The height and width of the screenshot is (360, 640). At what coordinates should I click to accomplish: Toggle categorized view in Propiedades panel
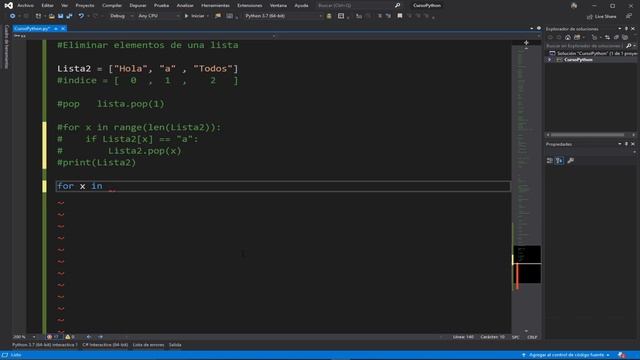click(549, 161)
